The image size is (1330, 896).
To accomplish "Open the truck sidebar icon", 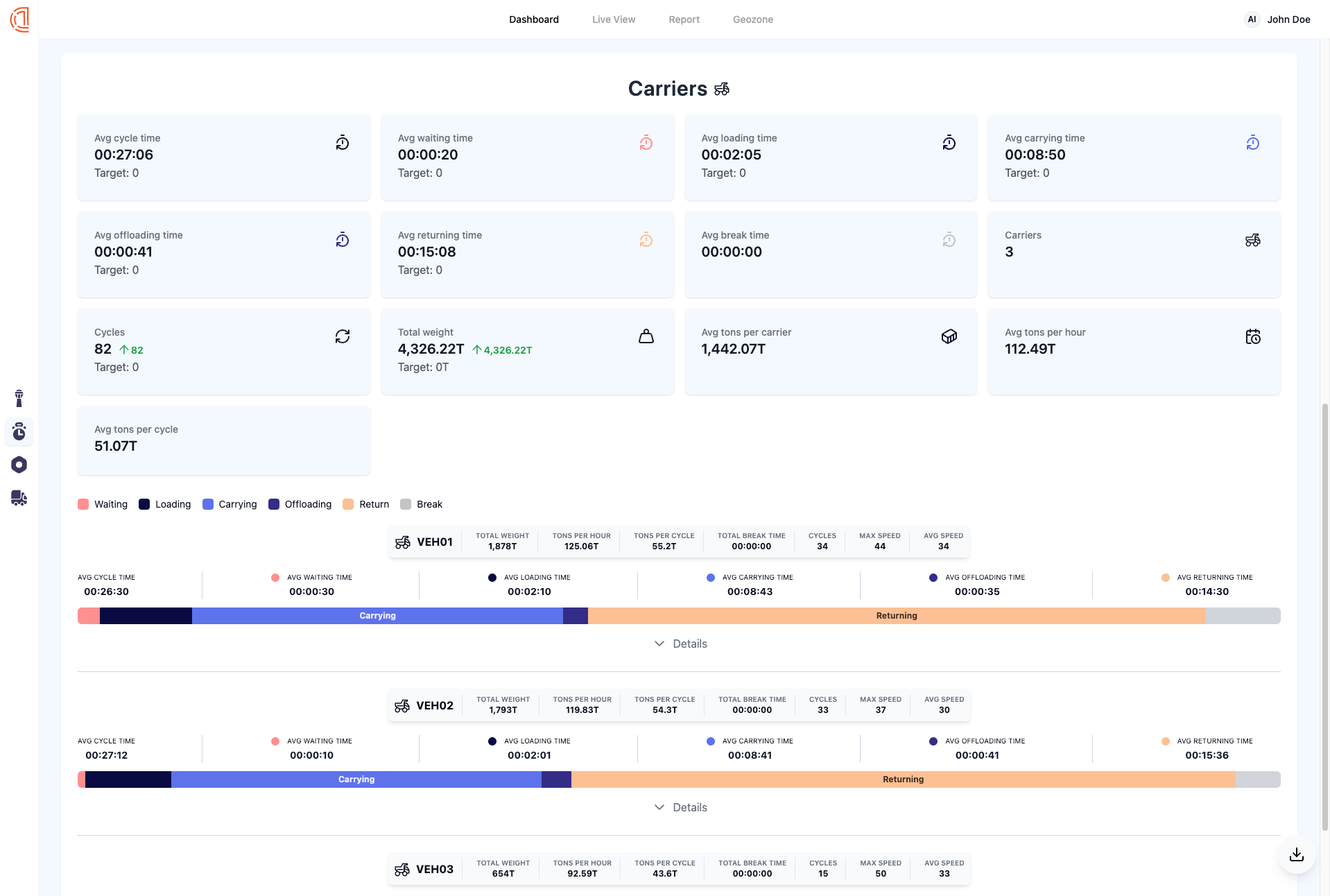I will 19,498.
